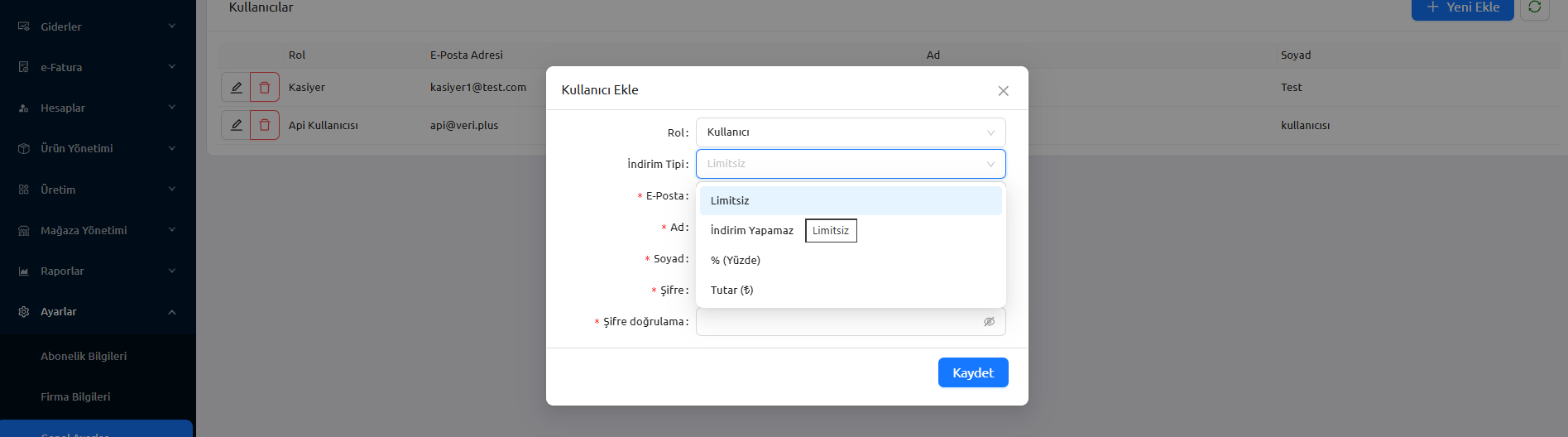Click the Giderler menu label
The width and height of the screenshot is (1568, 437).
pos(61,26)
